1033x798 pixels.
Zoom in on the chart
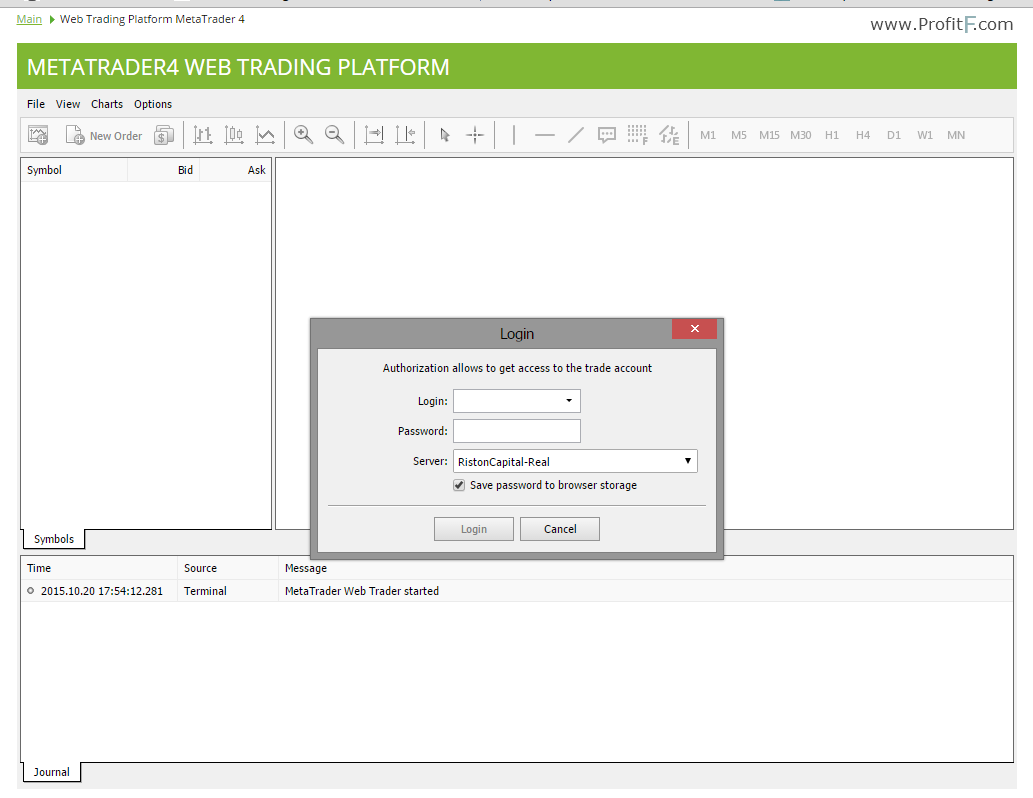pyautogui.click(x=303, y=135)
